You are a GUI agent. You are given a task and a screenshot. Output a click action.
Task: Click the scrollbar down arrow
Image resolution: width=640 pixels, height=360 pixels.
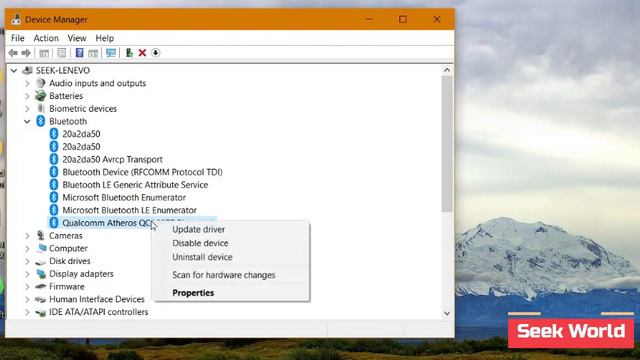click(447, 313)
